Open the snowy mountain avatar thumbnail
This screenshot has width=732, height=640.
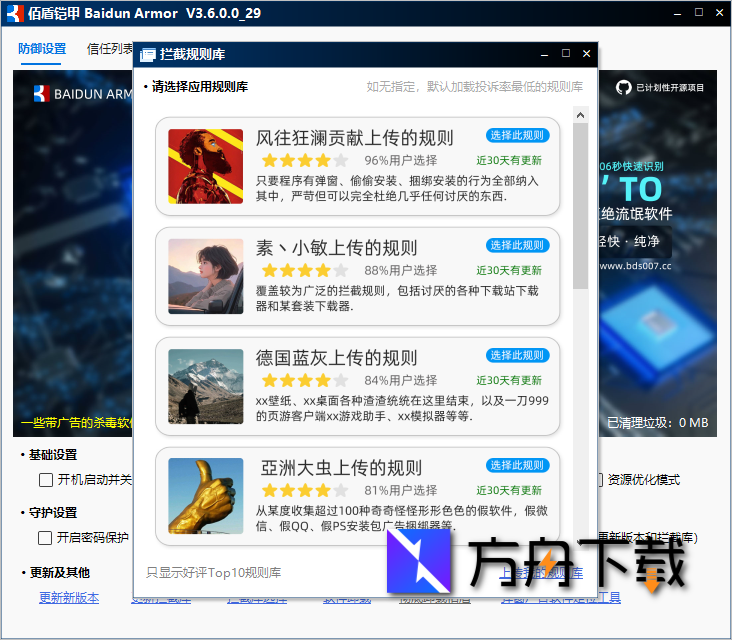205,387
